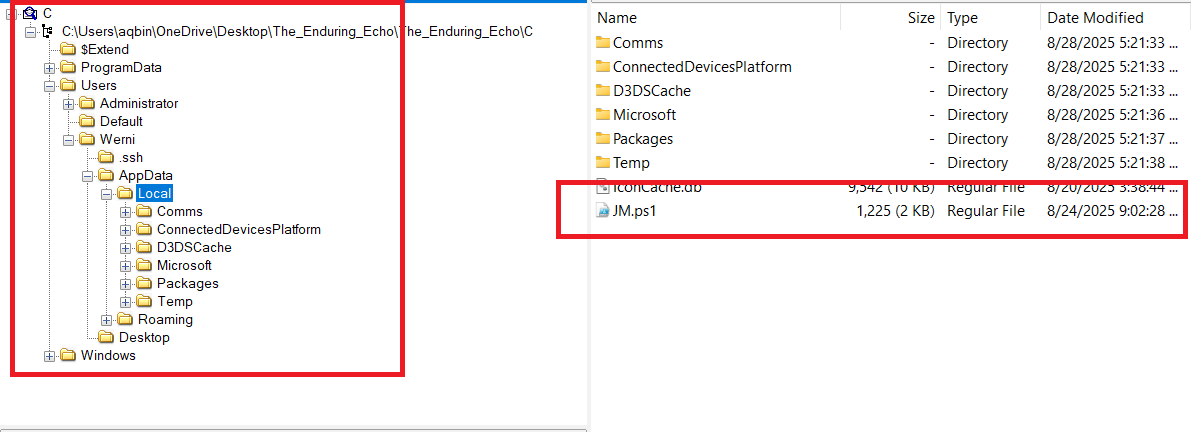Image resolution: width=1191 pixels, height=432 pixels.
Task: Expand the Administrator folder node
Action: pyautogui.click(x=68, y=104)
